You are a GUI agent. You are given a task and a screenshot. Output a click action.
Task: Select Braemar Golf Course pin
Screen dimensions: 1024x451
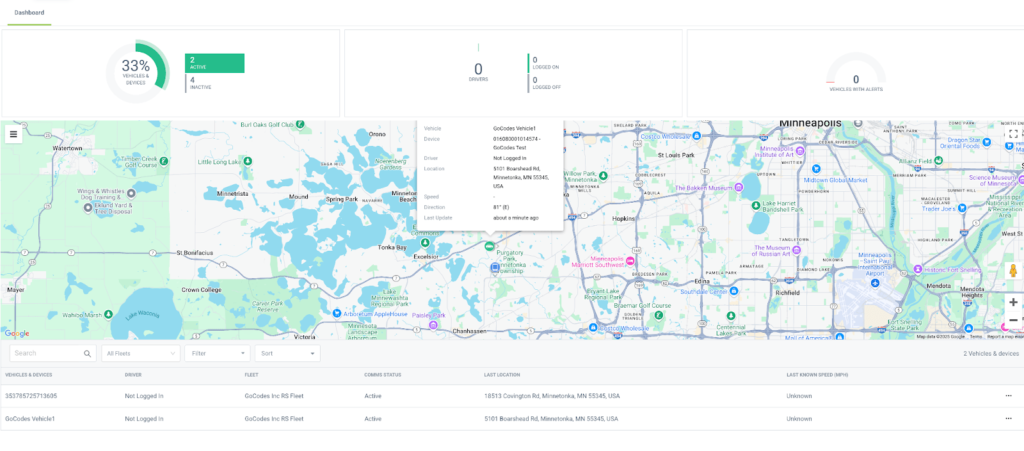coord(658,315)
